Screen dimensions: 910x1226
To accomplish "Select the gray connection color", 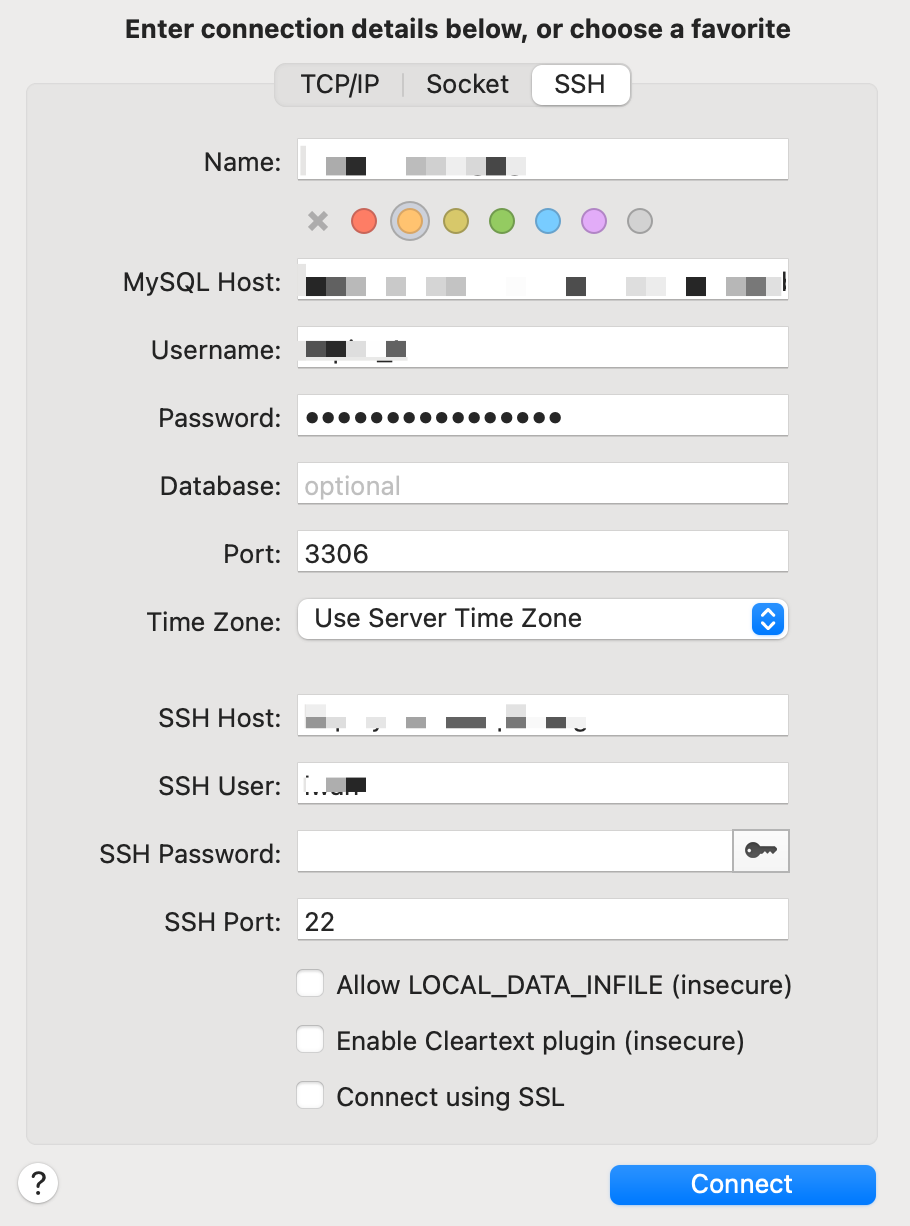I will point(639,221).
